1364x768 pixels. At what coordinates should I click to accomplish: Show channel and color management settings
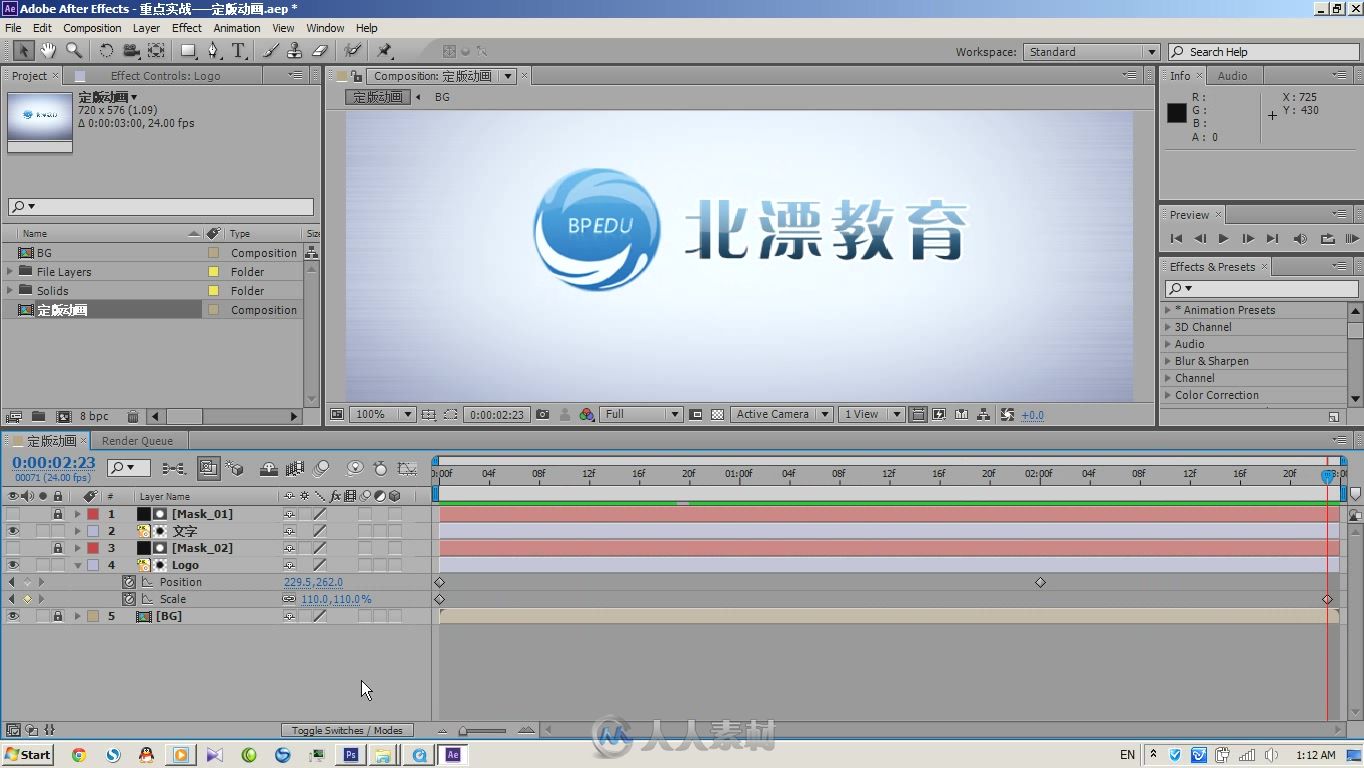pos(587,414)
